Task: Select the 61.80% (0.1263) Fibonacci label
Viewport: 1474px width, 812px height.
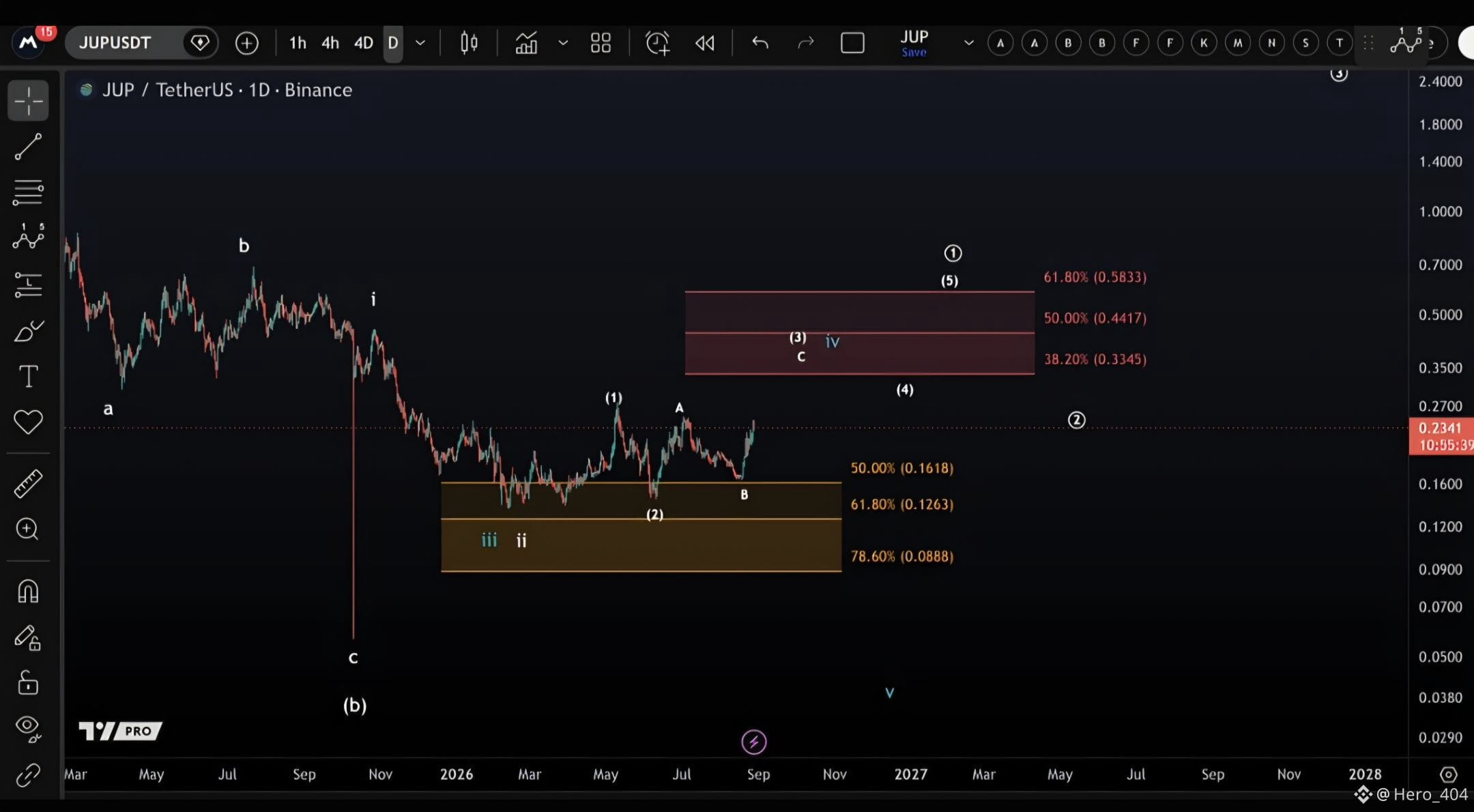Action: 901,504
